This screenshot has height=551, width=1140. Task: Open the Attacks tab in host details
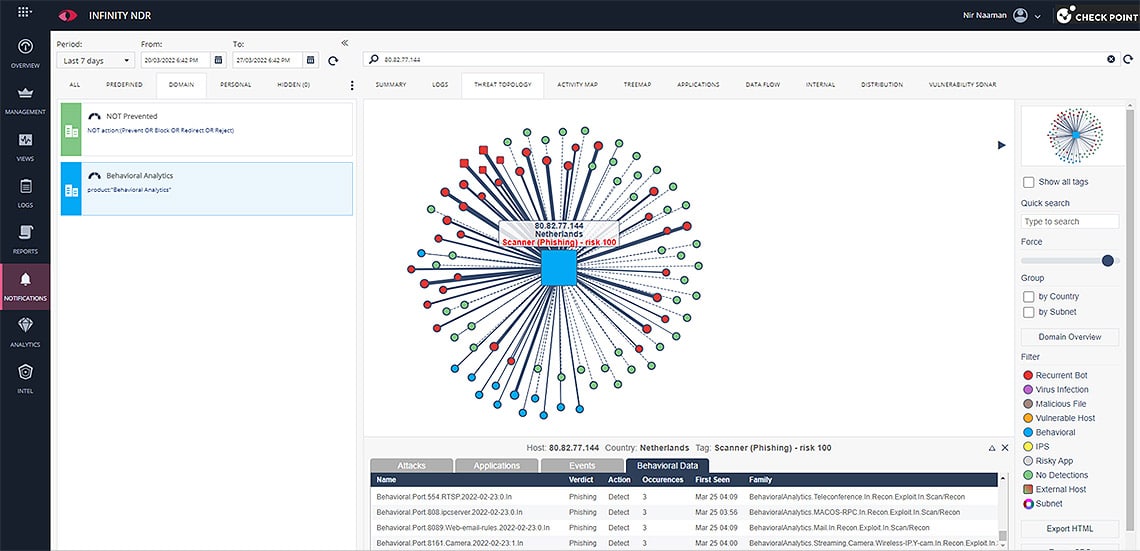(x=412, y=466)
